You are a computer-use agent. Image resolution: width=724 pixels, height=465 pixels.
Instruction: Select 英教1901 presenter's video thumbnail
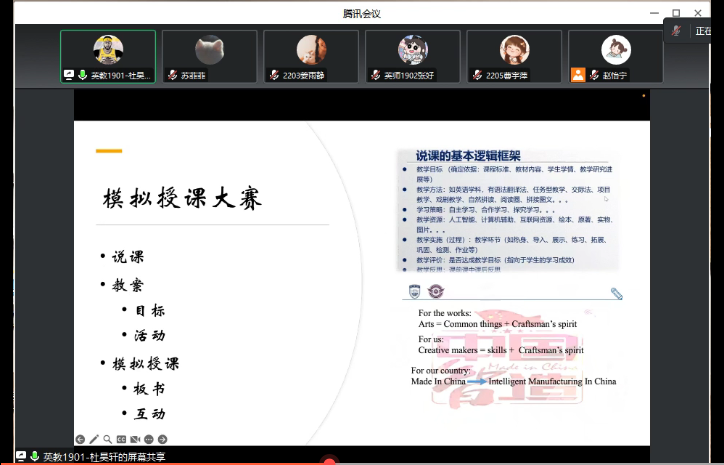click(108, 50)
